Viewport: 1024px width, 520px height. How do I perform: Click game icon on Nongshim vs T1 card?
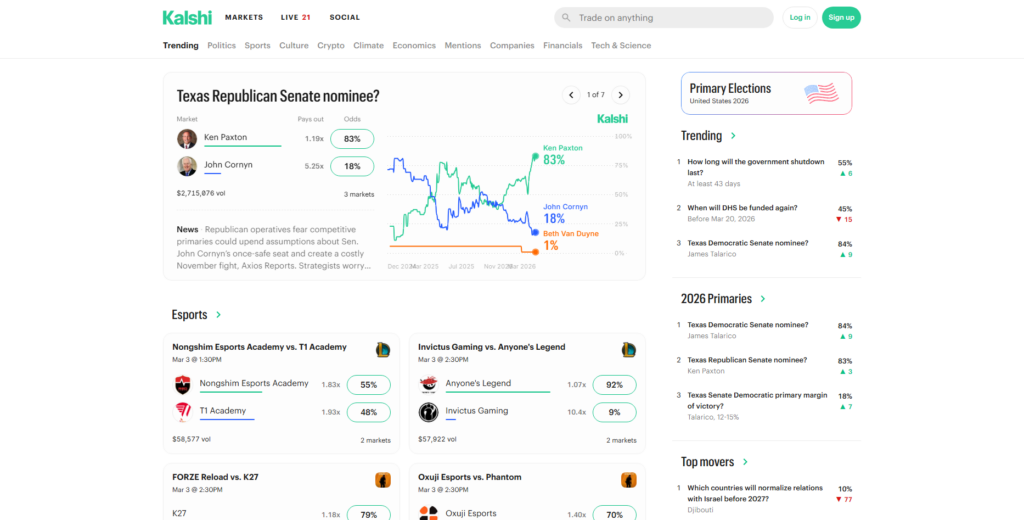[383, 349]
